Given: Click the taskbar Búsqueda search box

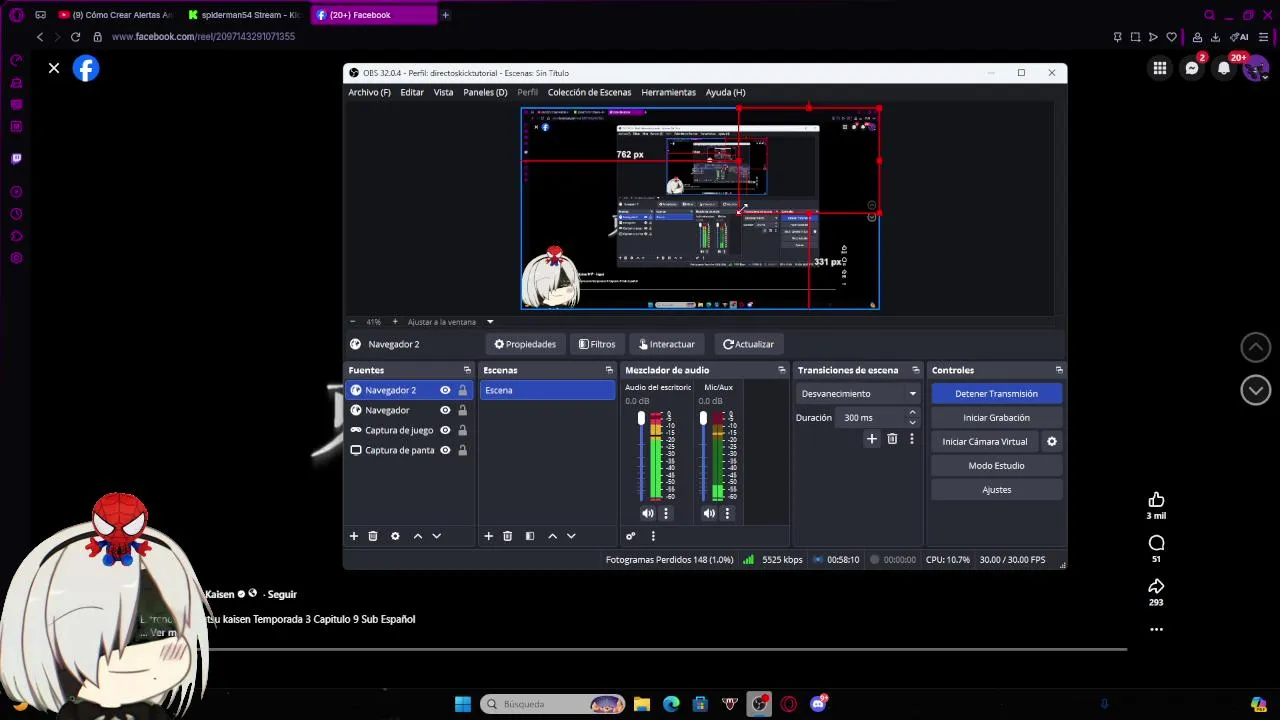Looking at the screenshot, I should tap(553, 704).
